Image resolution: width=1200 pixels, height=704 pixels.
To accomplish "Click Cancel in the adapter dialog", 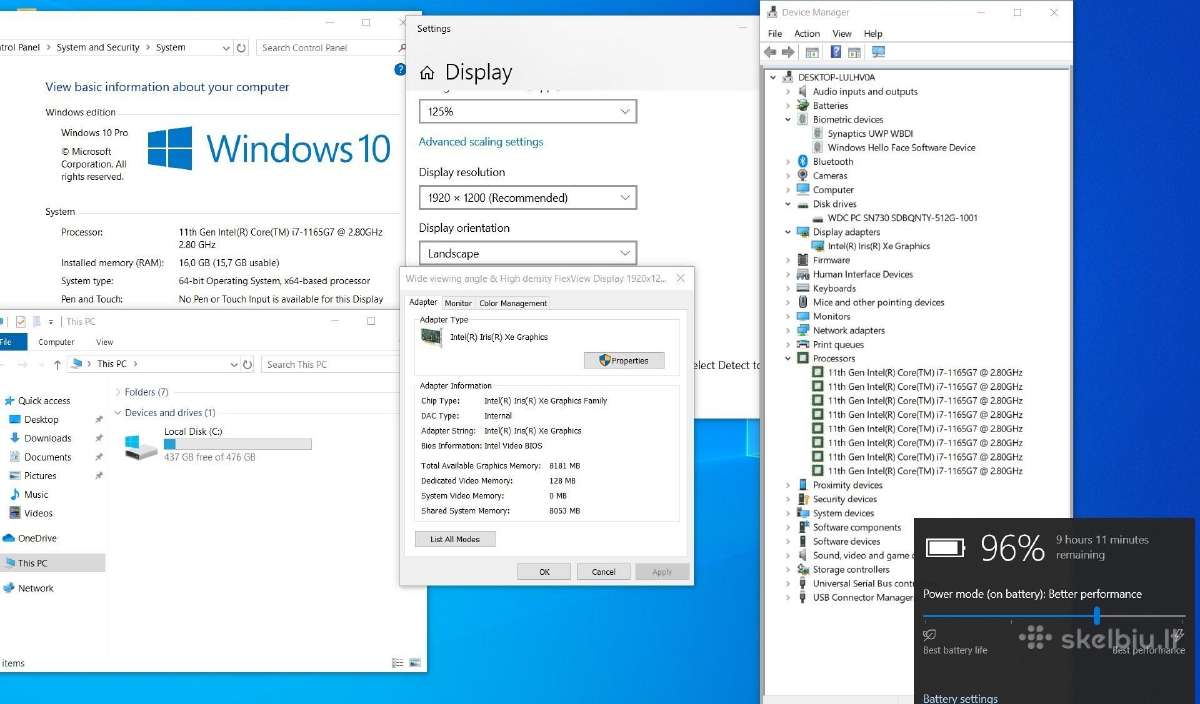I will (x=603, y=572).
